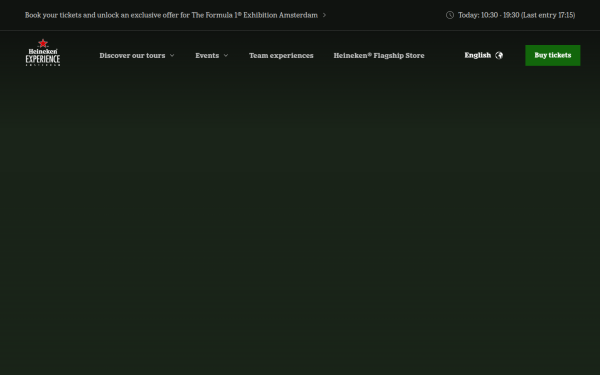Screen dimensions: 600x375
Task: Click today's opening hours text
Action: pos(517,15)
